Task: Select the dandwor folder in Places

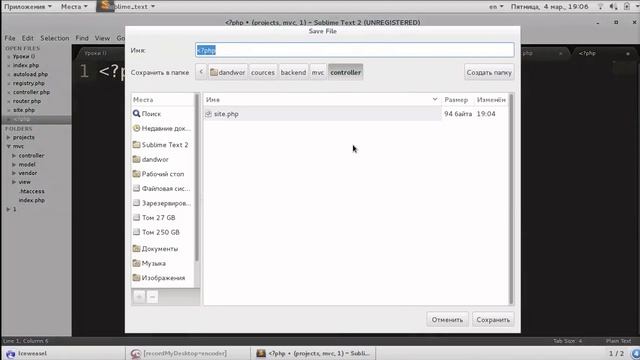Action: pos(151,159)
